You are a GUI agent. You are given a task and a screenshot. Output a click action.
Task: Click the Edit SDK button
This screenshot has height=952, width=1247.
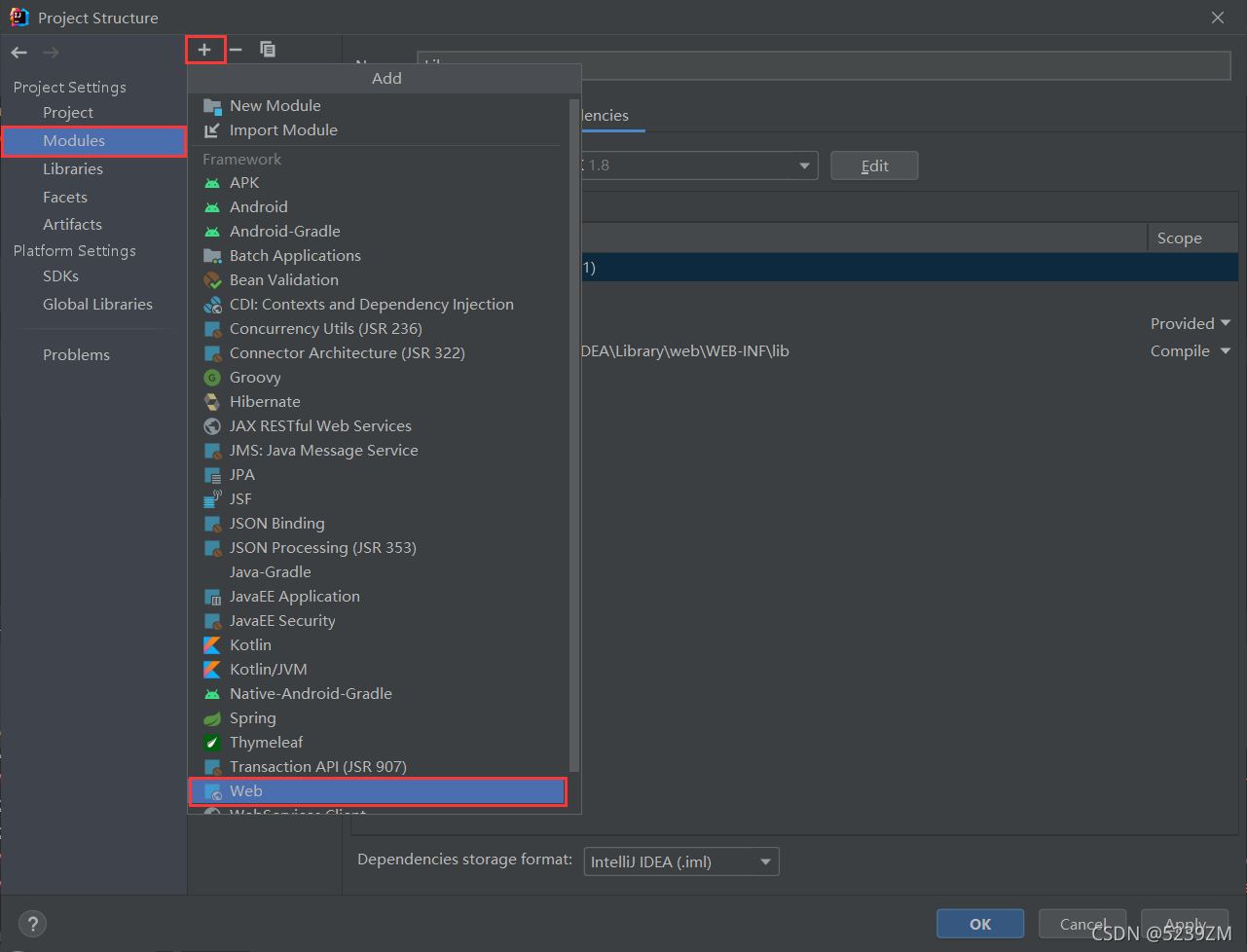coord(874,165)
